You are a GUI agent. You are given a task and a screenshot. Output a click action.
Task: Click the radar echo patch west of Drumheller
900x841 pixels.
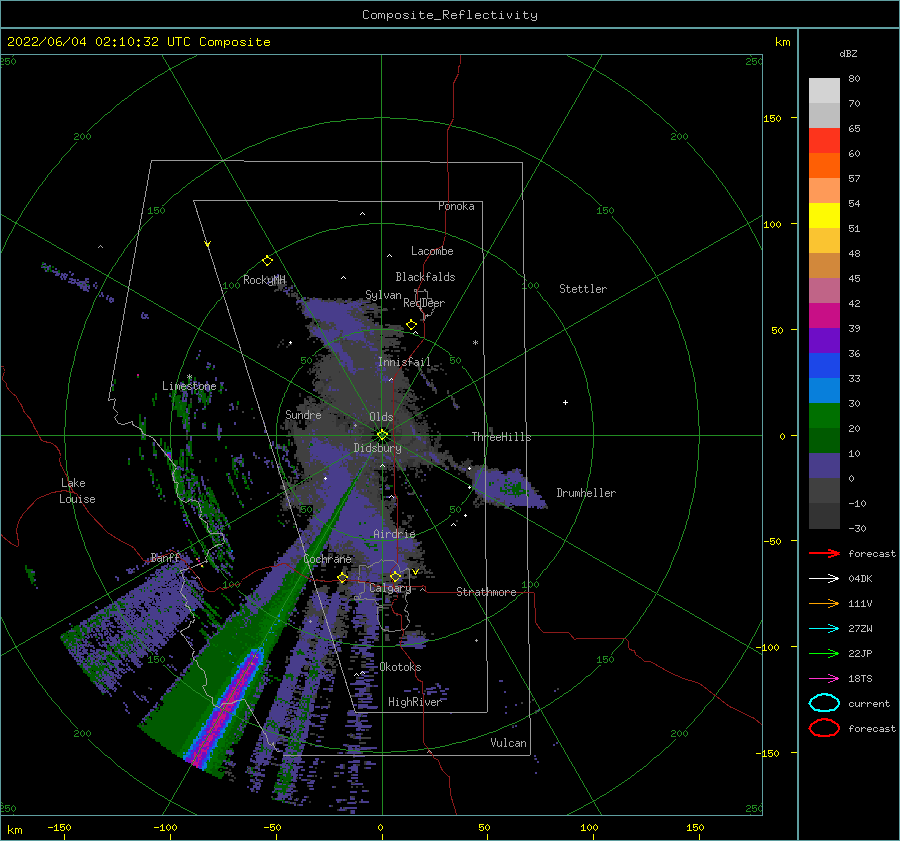coord(509,487)
